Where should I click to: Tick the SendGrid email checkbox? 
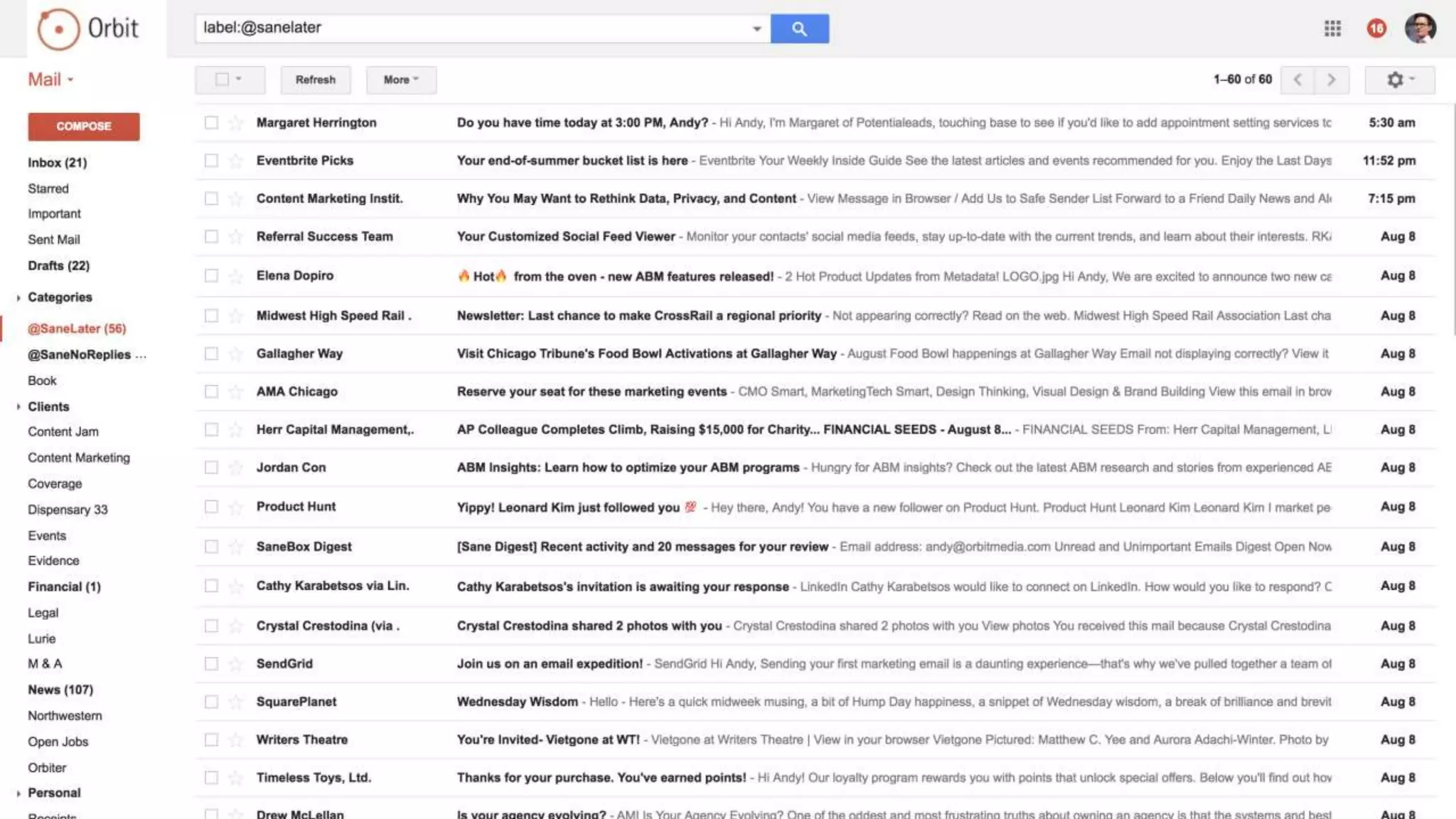[x=211, y=664]
